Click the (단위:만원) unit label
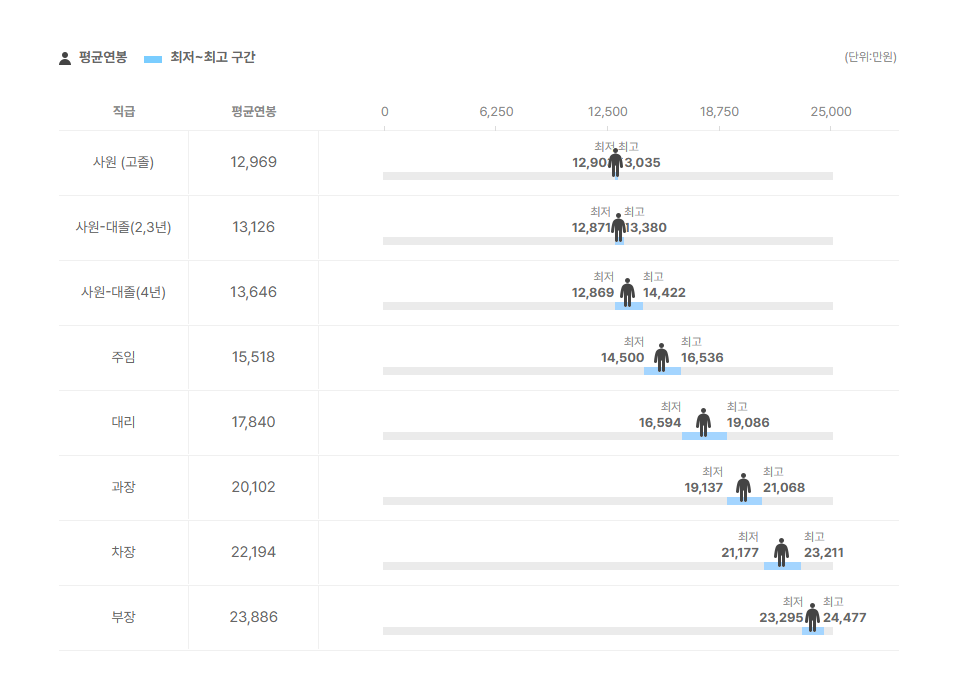 click(x=870, y=57)
